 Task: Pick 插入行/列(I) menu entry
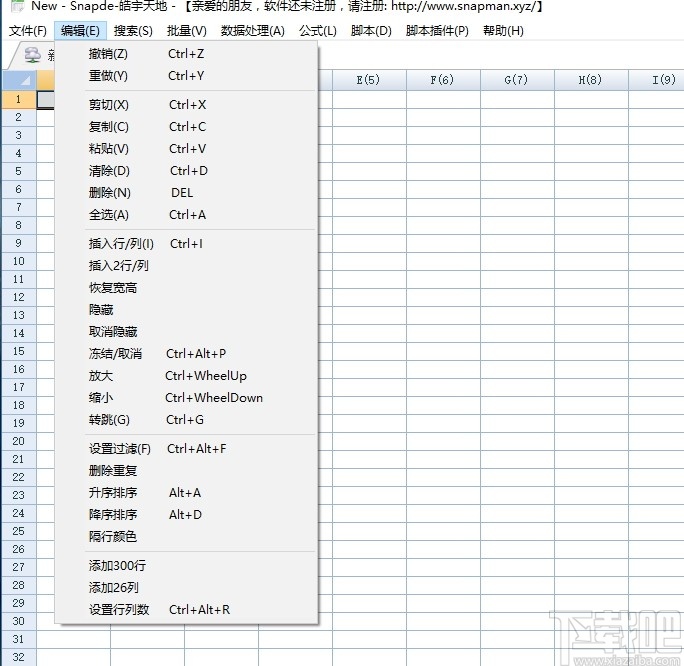pos(187,244)
